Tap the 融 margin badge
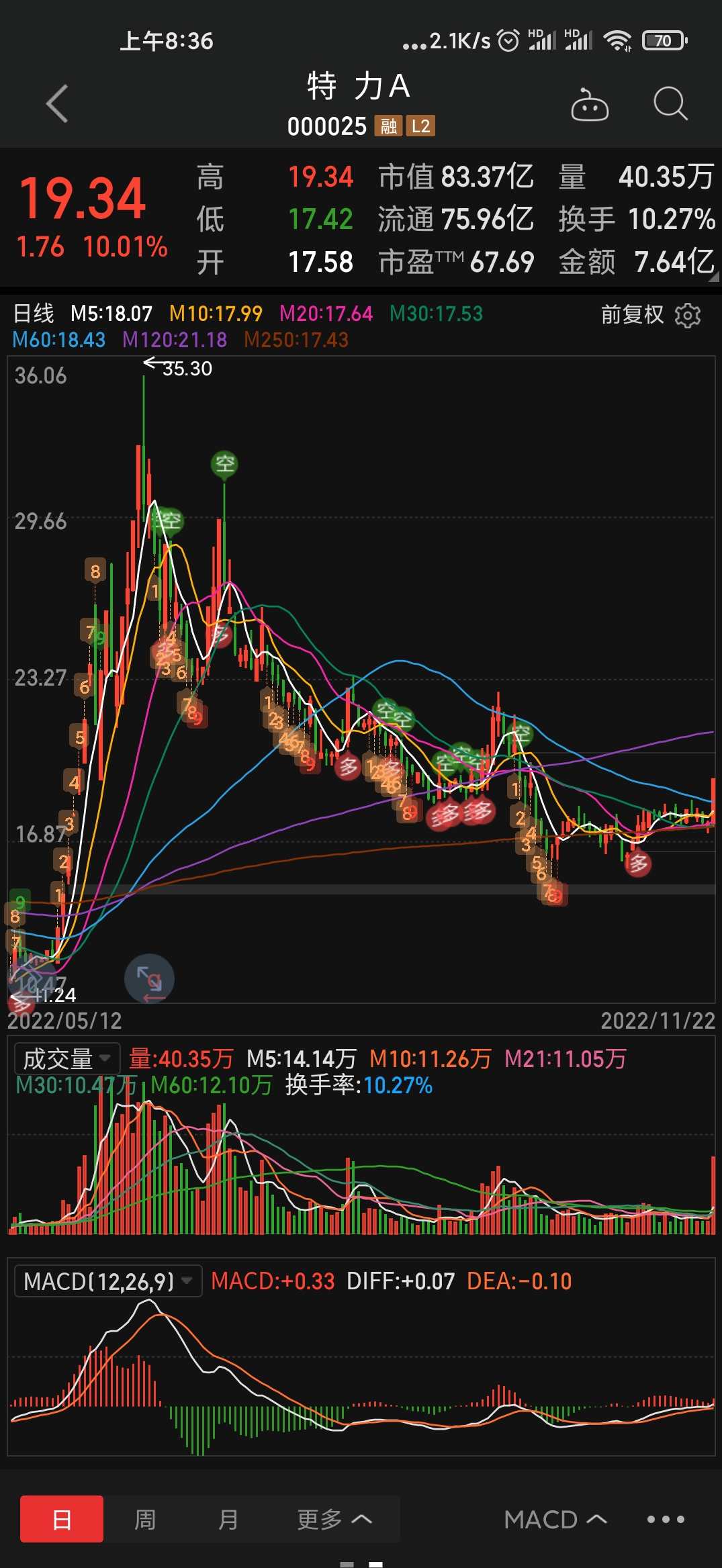This screenshot has width=722, height=1568. click(x=388, y=126)
